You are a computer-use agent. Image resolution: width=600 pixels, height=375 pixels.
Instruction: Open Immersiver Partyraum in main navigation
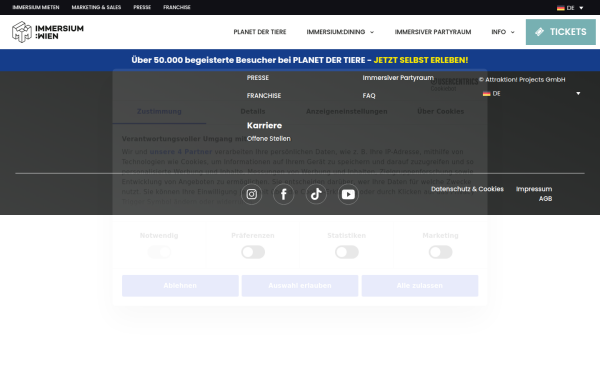433,32
